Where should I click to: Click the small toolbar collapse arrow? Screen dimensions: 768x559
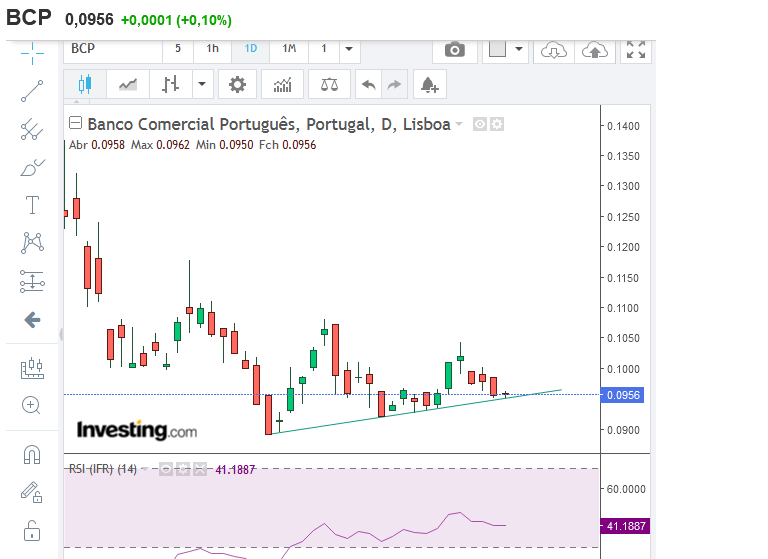pyautogui.click(x=76, y=101)
